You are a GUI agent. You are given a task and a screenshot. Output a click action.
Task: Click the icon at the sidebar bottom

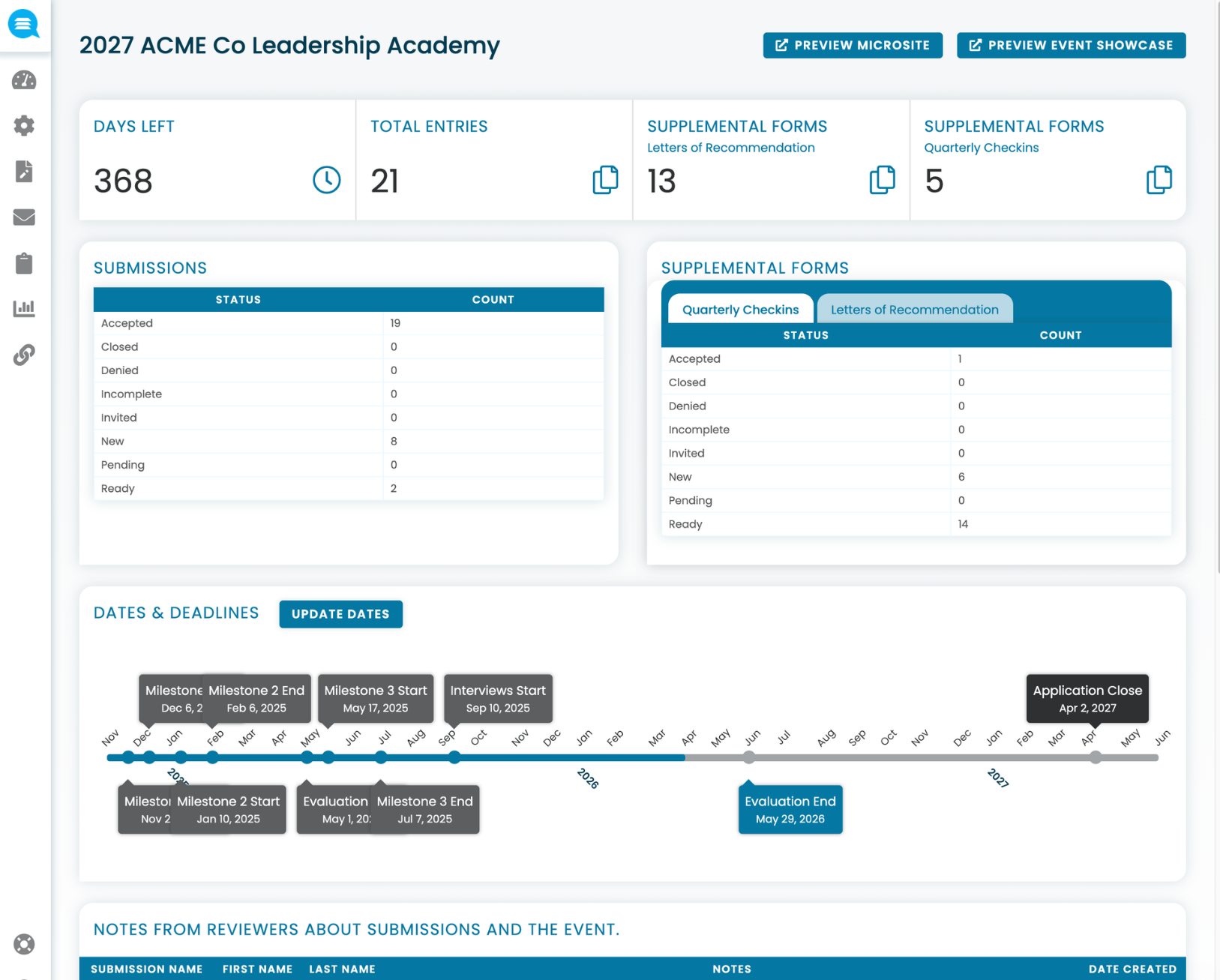coord(24,945)
